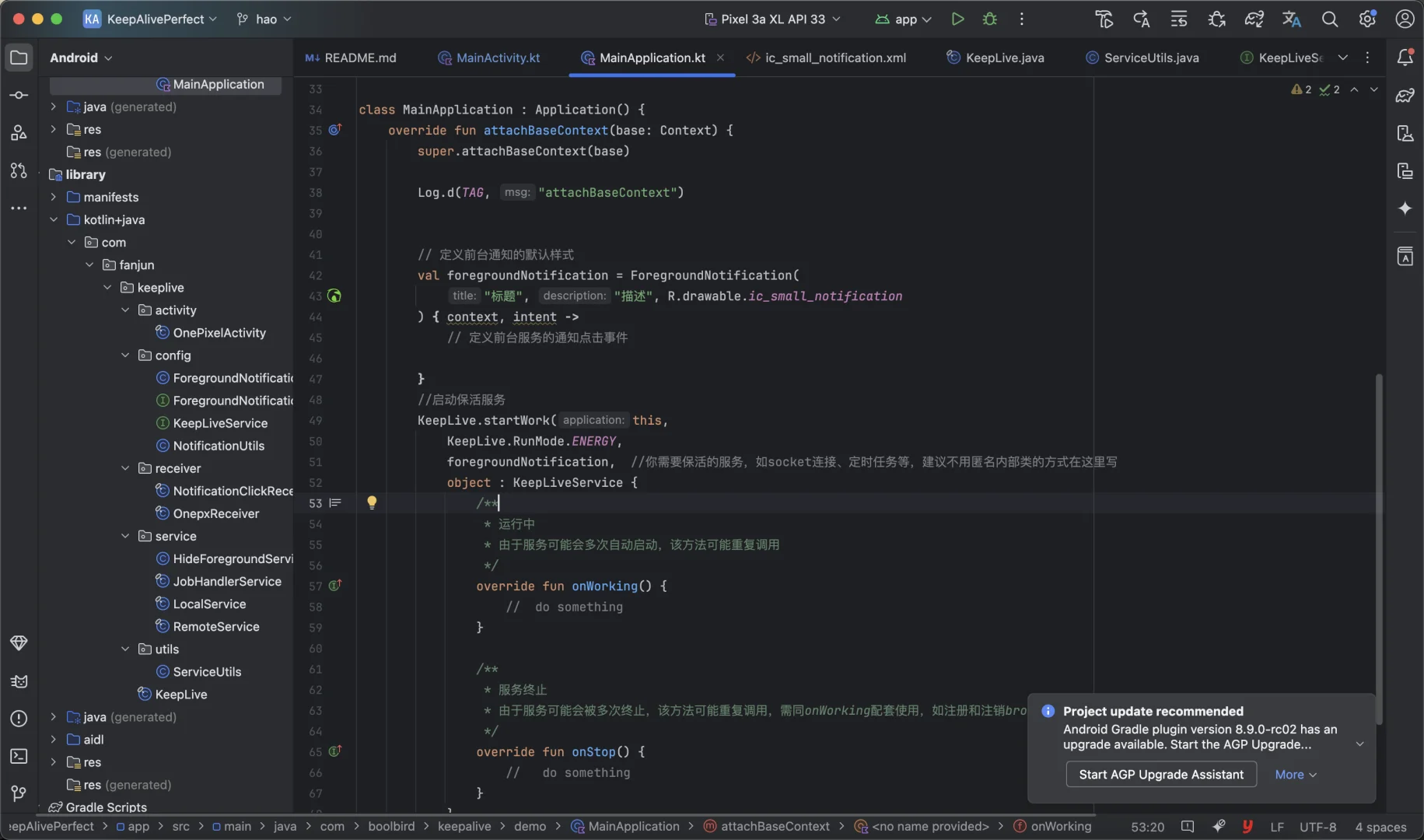Screen dimensions: 1424x840
Task: Open IDE settings gear icon
Action: click(x=1367, y=19)
